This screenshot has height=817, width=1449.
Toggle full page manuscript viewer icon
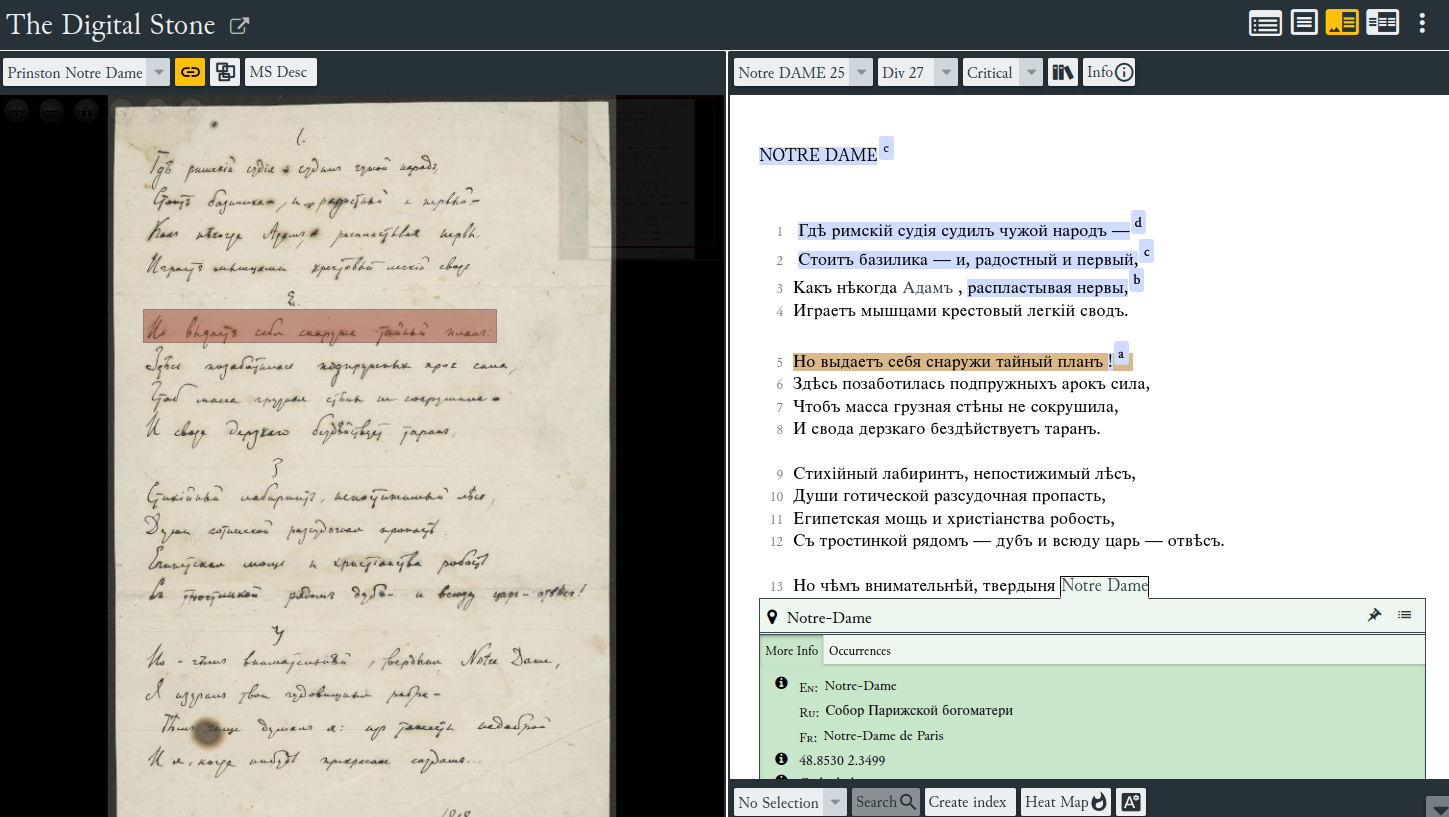(x=122, y=110)
